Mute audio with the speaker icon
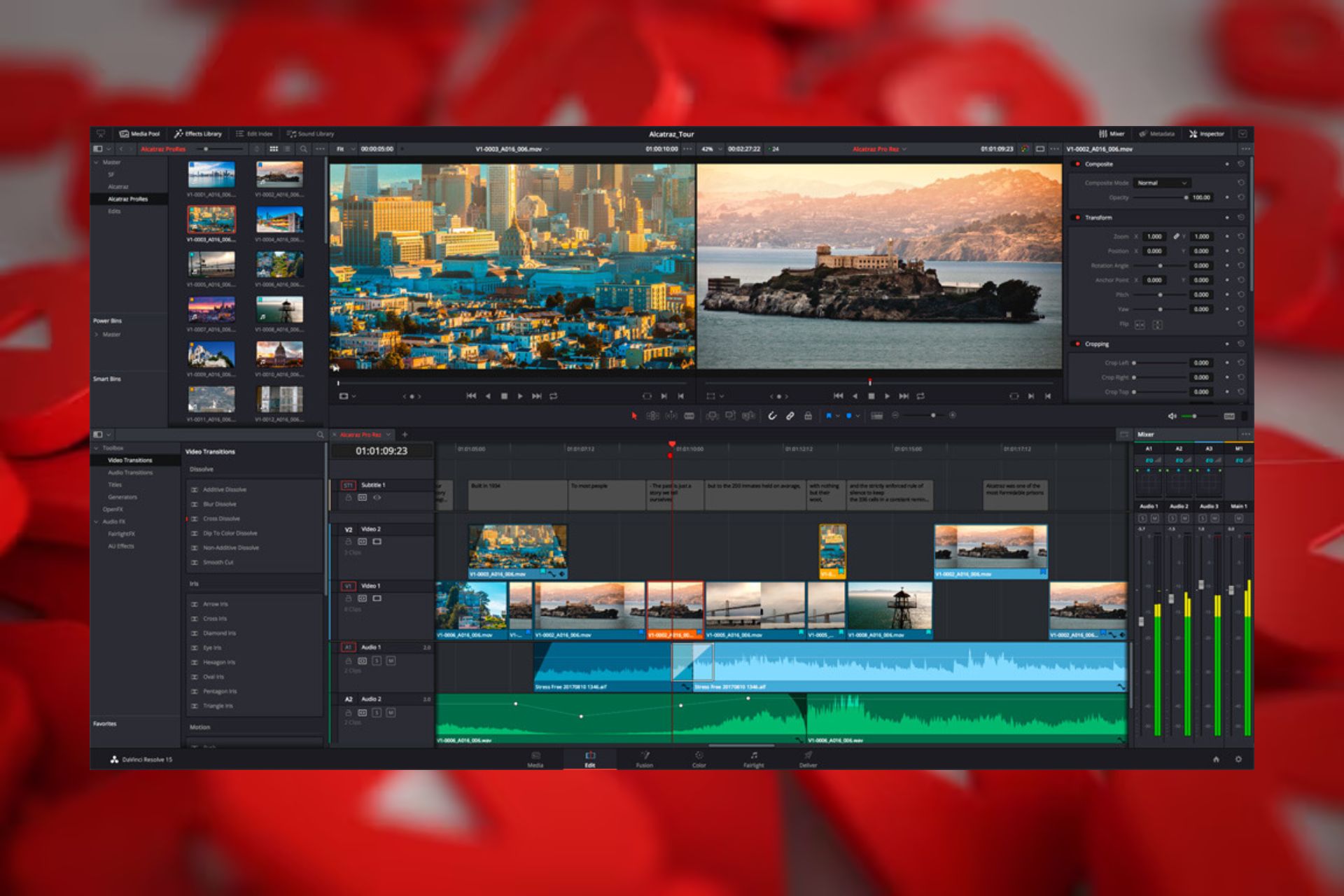1344x896 pixels. click(x=1172, y=416)
